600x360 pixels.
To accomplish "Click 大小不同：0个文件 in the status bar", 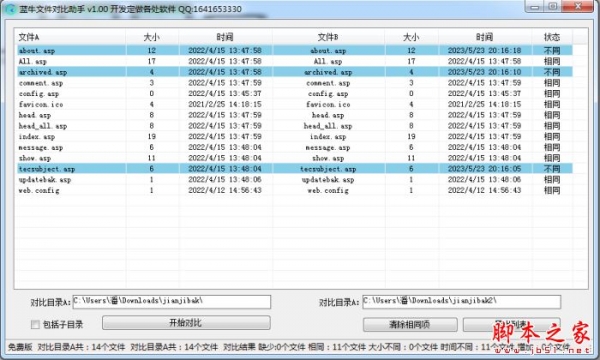I will 403,347.
